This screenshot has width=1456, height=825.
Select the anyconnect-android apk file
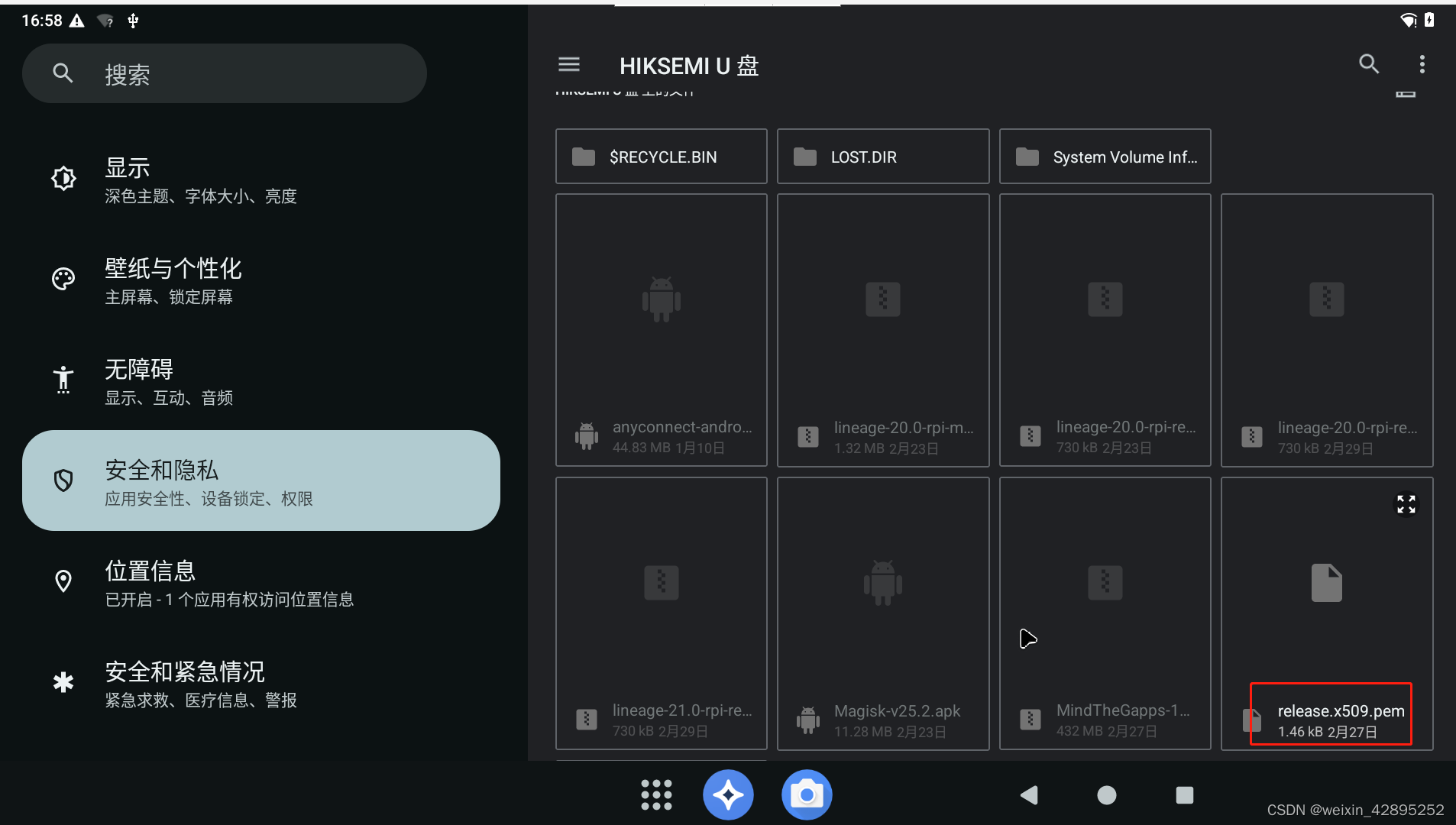(662, 330)
